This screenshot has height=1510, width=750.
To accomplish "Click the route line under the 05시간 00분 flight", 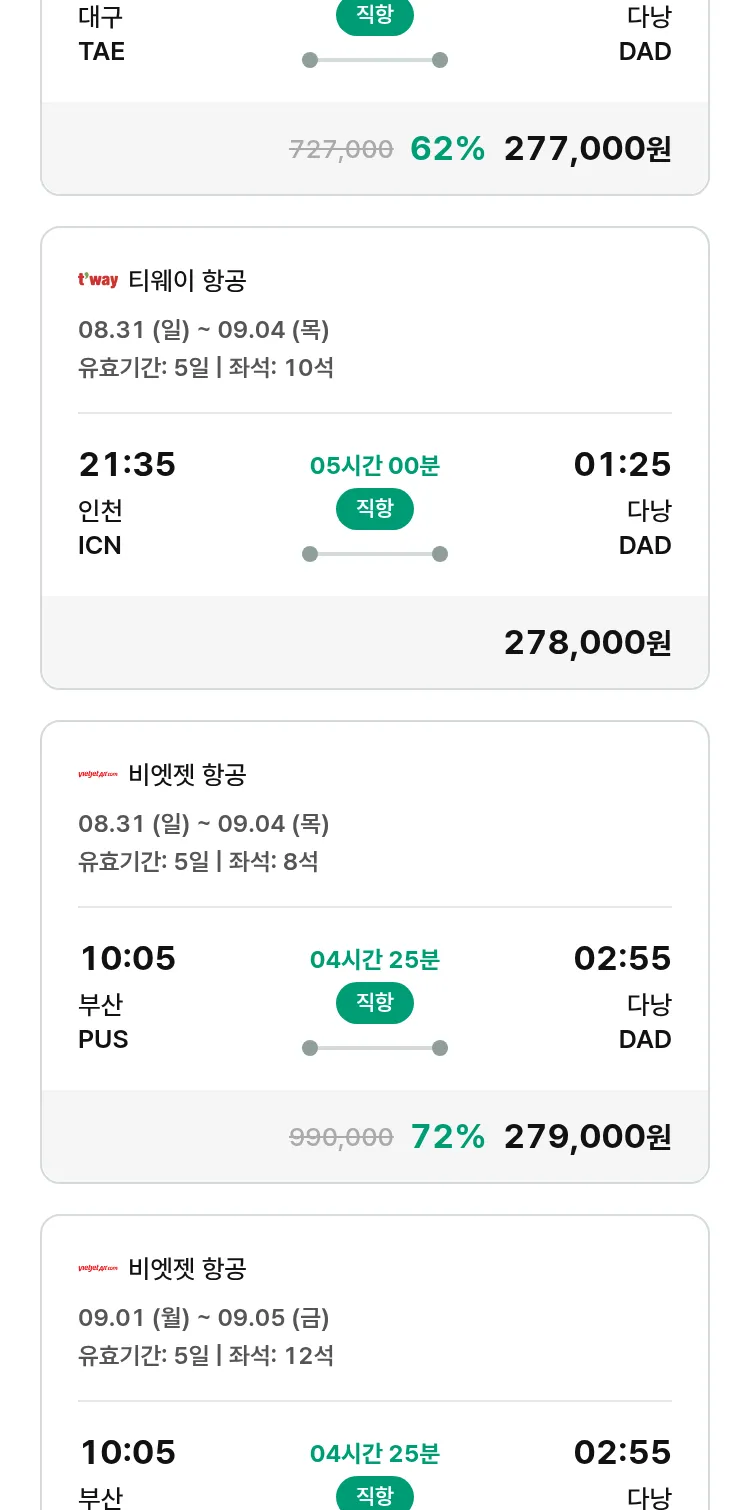I will (x=375, y=554).
